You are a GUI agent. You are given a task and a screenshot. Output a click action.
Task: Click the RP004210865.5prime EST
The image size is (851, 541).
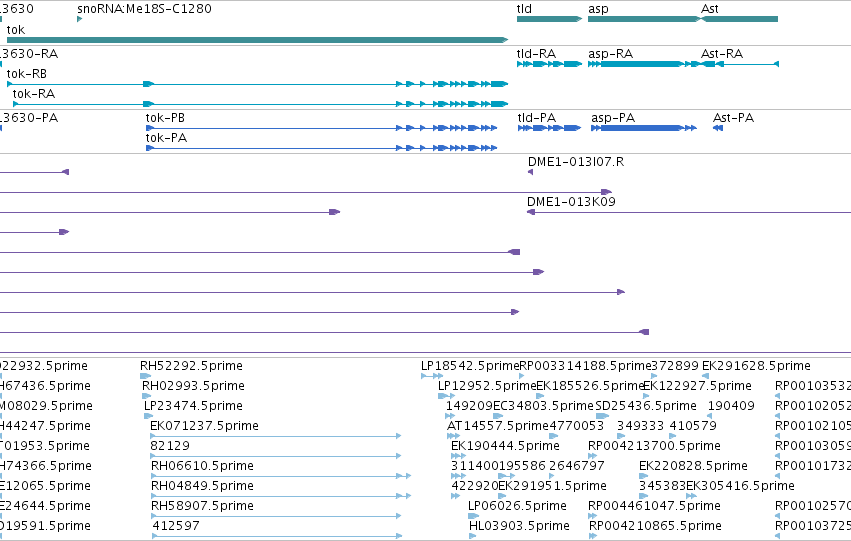pos(593,536)
